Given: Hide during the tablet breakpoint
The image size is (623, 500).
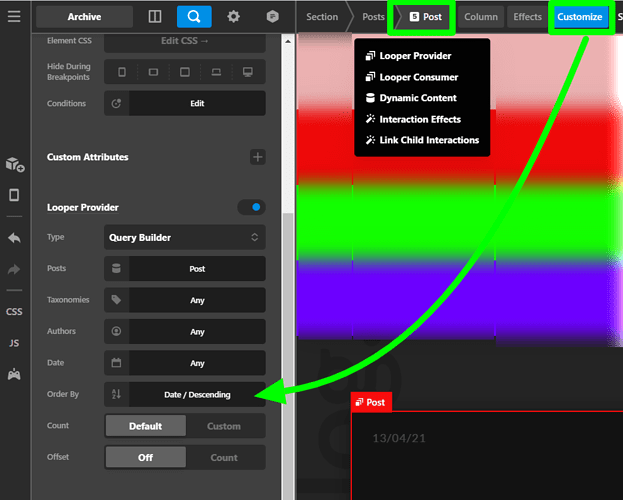Looking at the screenshot, I should [x=185, y=72].
